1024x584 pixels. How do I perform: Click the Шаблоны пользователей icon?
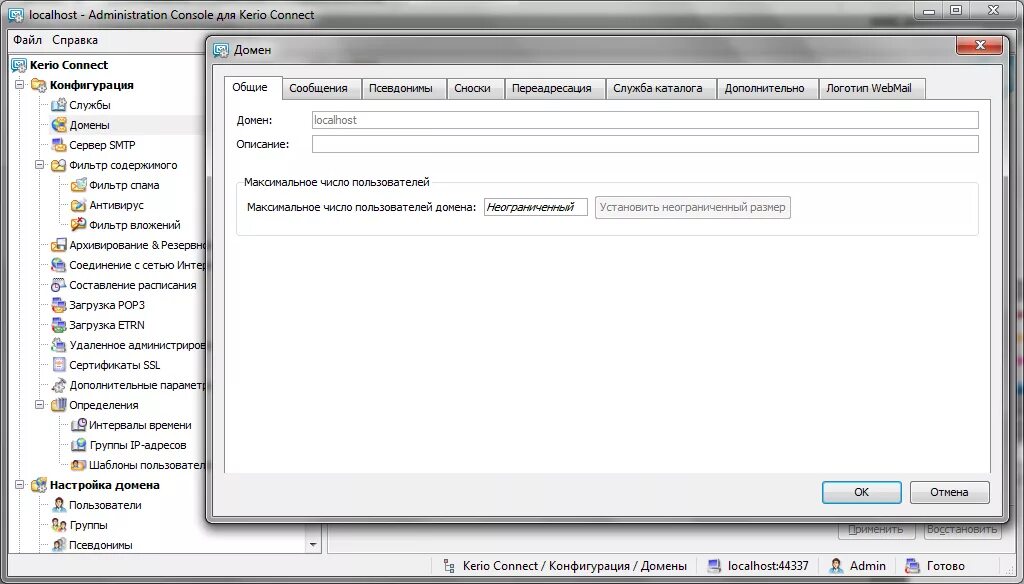click(x=78, y=465)
